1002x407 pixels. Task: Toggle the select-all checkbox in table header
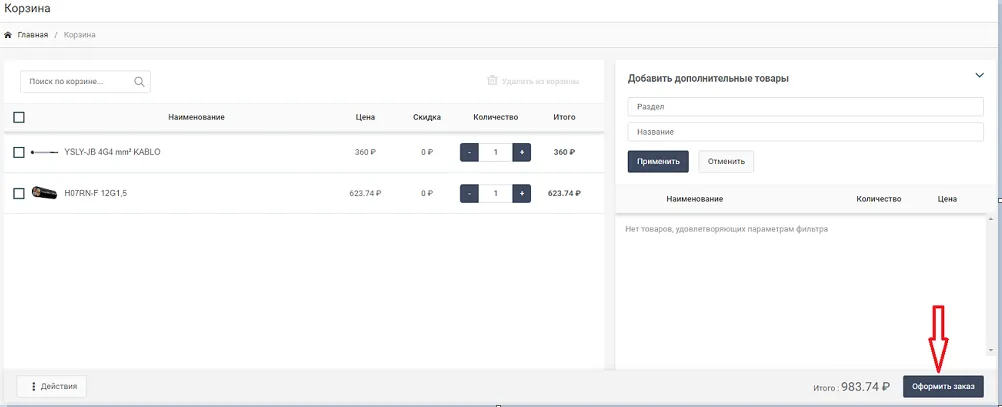[x=19, y=117]
